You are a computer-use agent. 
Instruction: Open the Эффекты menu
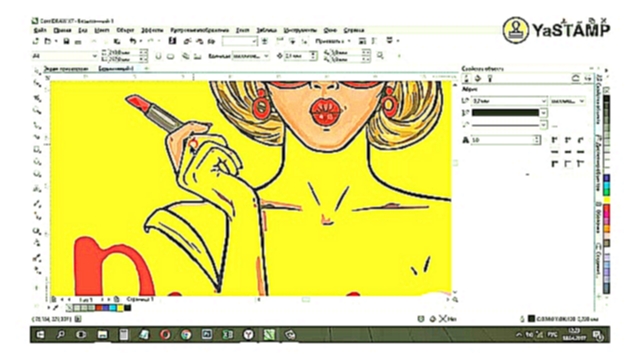coord(152,30)
